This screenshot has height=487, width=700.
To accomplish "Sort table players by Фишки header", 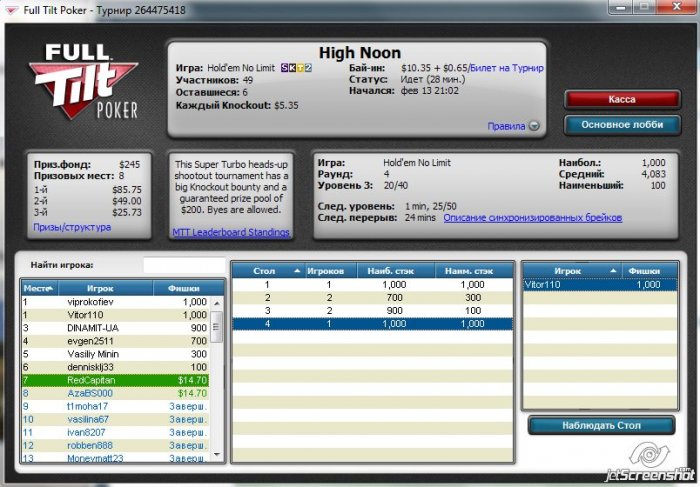I will coord(650,271).
